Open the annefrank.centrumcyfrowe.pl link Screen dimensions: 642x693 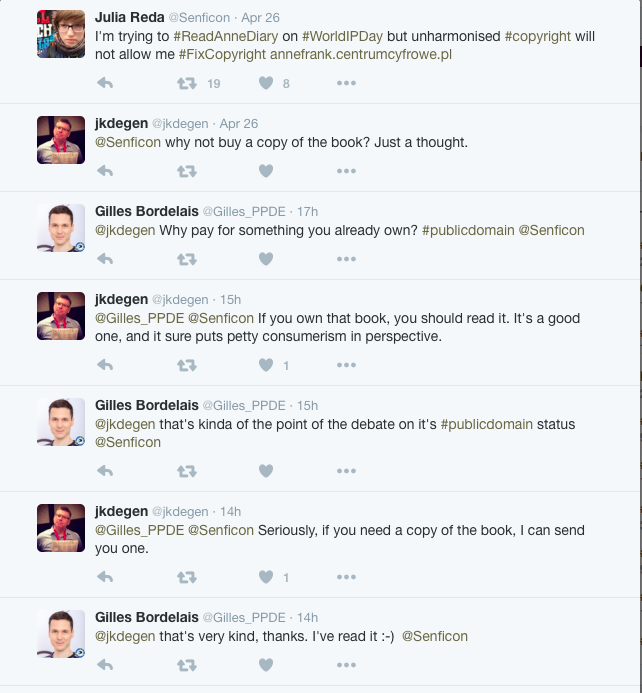[361, 54]
